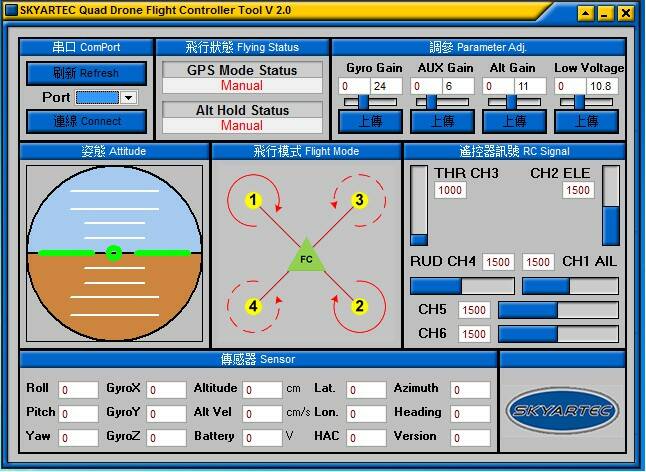Click the Roll sensor field
The image size is (646, 472).
[78, 390]
